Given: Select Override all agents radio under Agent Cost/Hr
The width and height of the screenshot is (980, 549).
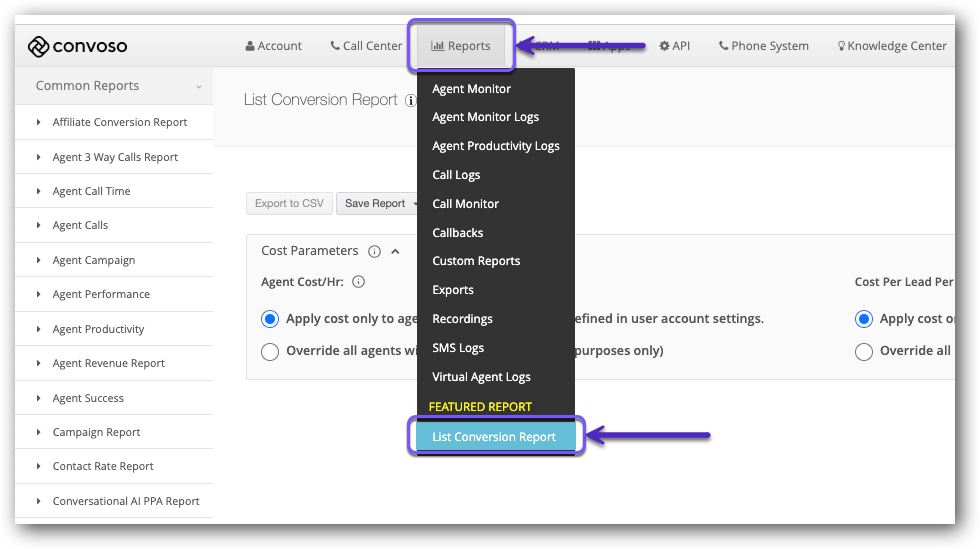Looking at the screenshot, I should [270, 351].
